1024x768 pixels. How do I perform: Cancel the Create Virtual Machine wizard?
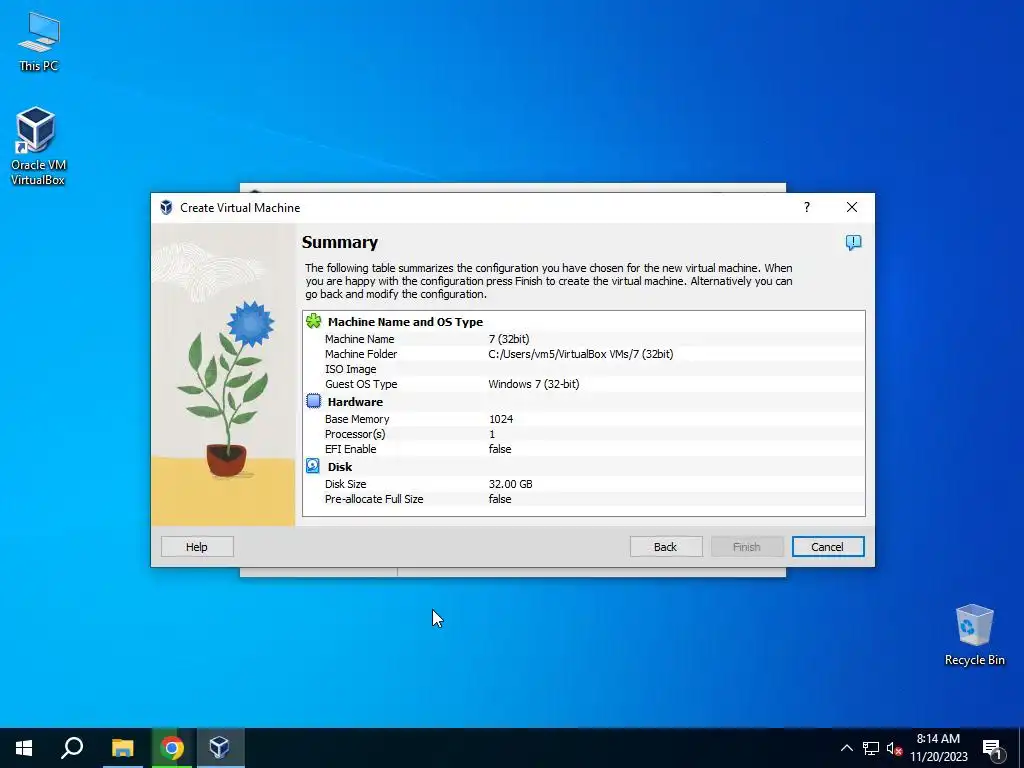point(827,547)
